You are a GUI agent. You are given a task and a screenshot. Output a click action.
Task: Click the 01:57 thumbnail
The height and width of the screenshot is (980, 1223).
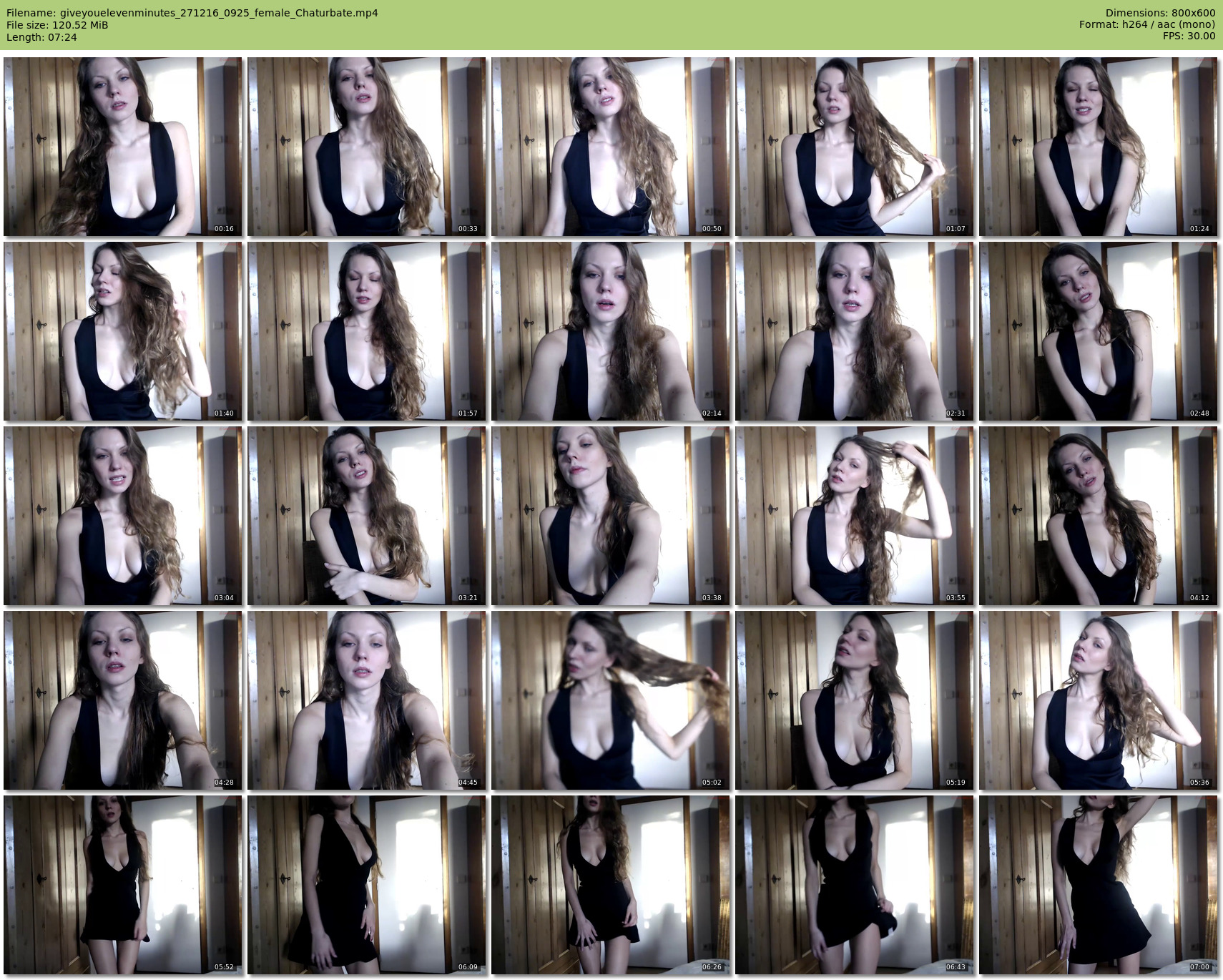(366, 331)
